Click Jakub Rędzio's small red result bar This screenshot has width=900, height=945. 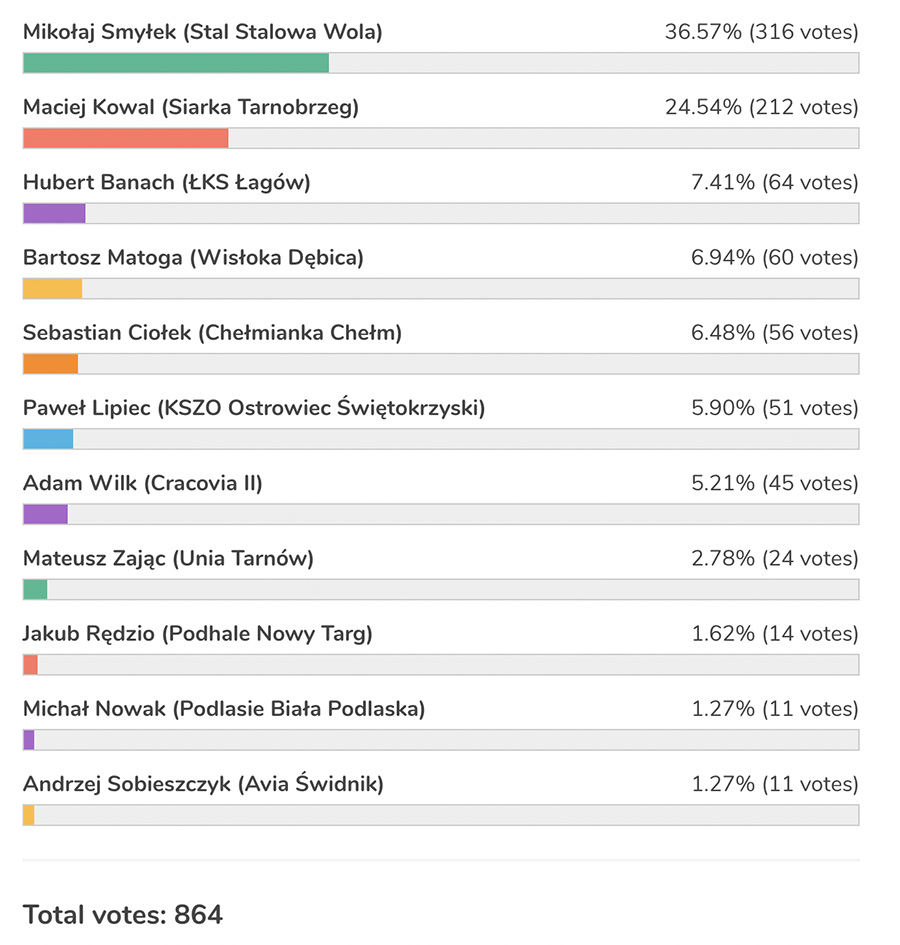pyautogui.click(x=30, y=664)
